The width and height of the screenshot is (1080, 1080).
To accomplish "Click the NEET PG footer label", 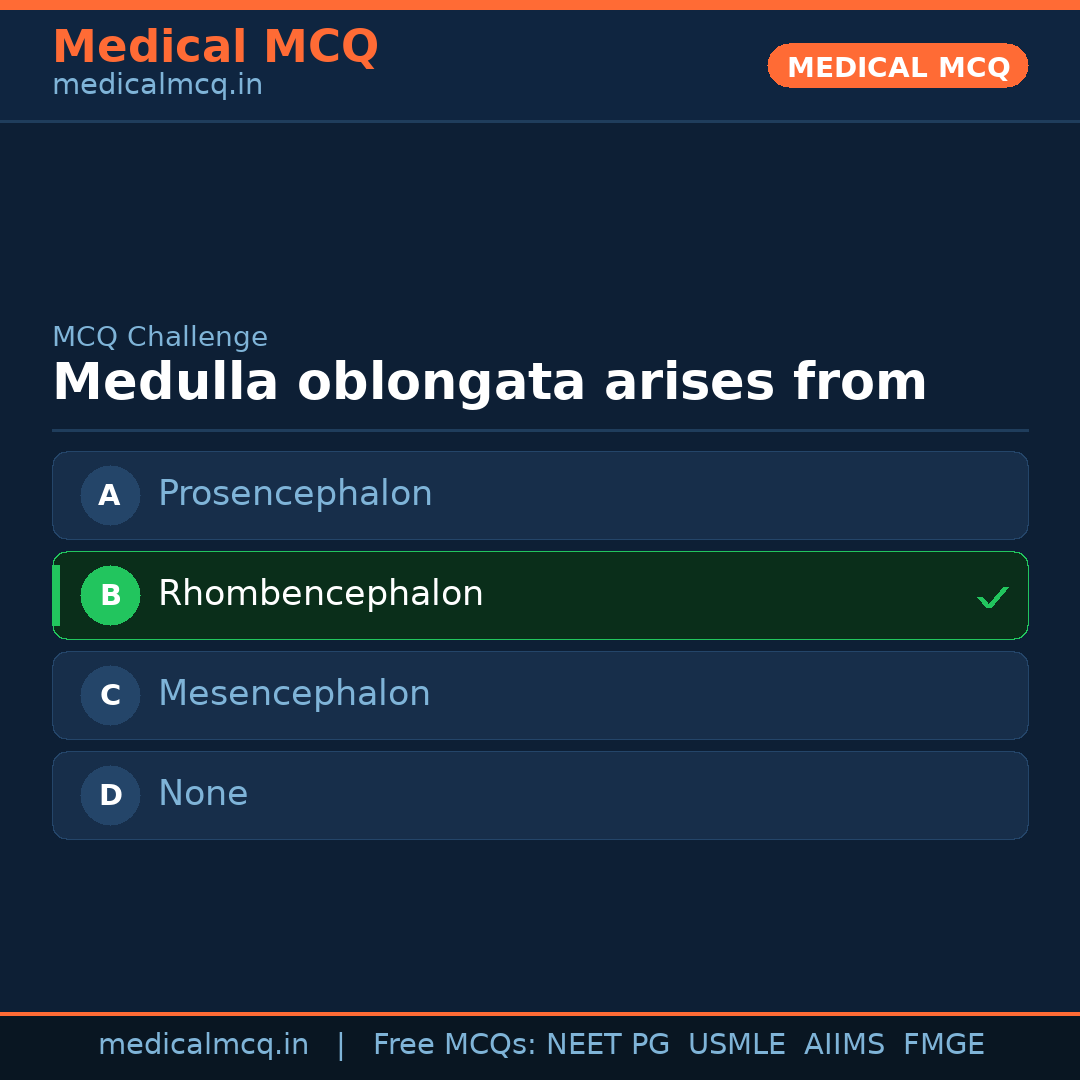I will [607, 1043].
